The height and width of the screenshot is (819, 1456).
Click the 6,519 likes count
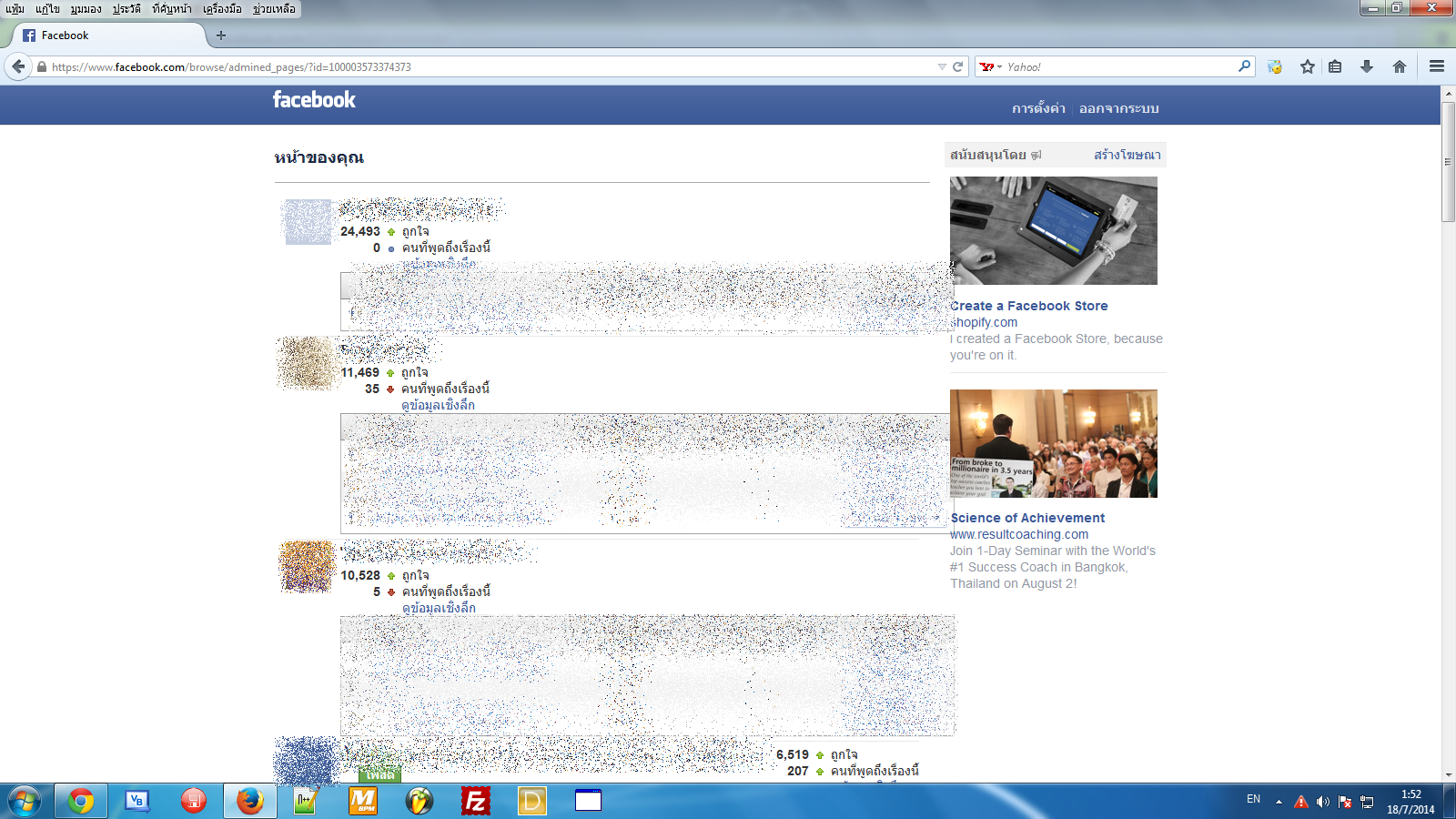[793, 754]
